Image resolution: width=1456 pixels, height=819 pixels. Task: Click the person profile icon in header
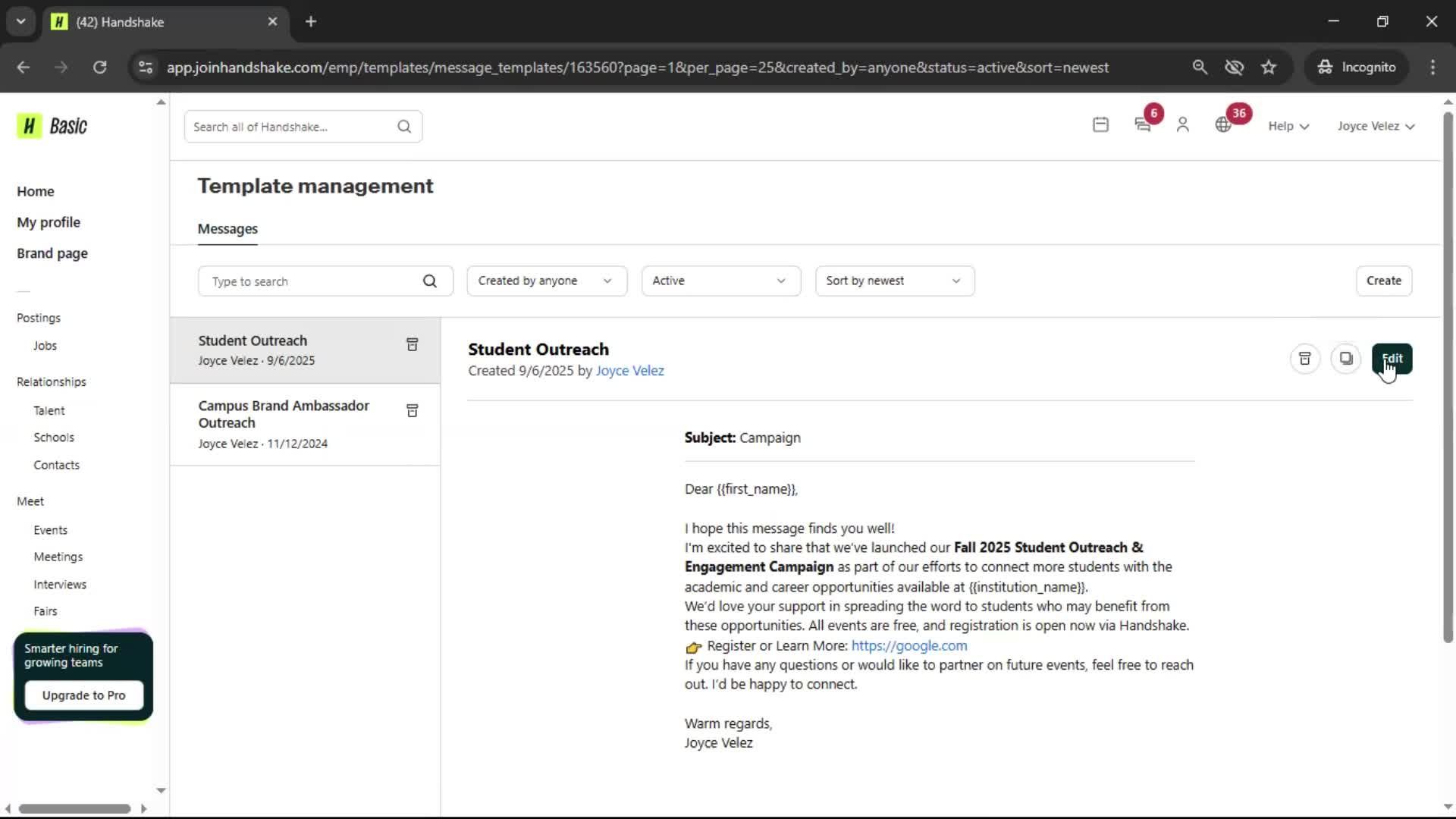tap(1182, 125)
